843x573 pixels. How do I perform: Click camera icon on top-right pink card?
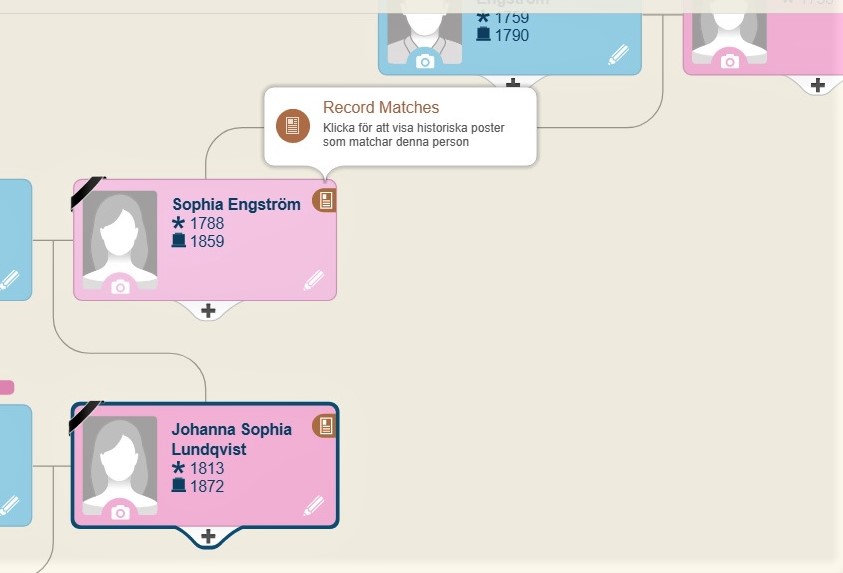[729, 61]
